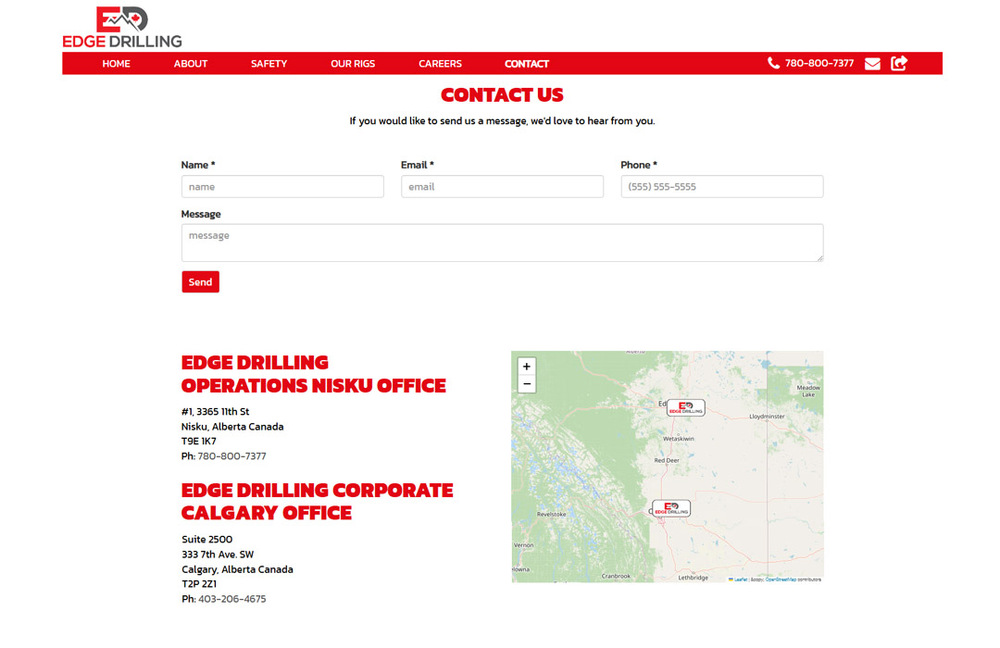
Task: Focus the Email input field
Action: pos(502,187)
